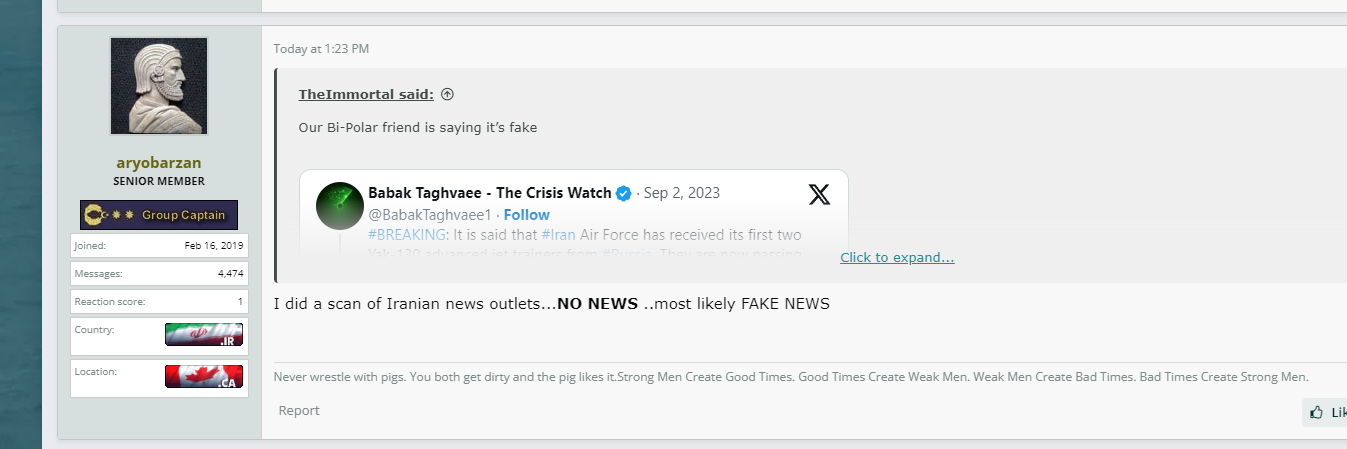The image size is (1347, 449).
Task: Click Babak Taghvaee's green profile picture
Action: 340,206
